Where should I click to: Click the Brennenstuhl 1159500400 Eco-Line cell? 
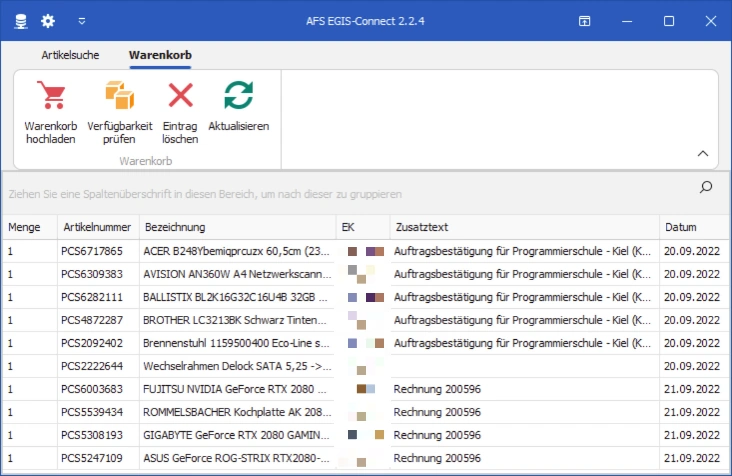point(237,343)
